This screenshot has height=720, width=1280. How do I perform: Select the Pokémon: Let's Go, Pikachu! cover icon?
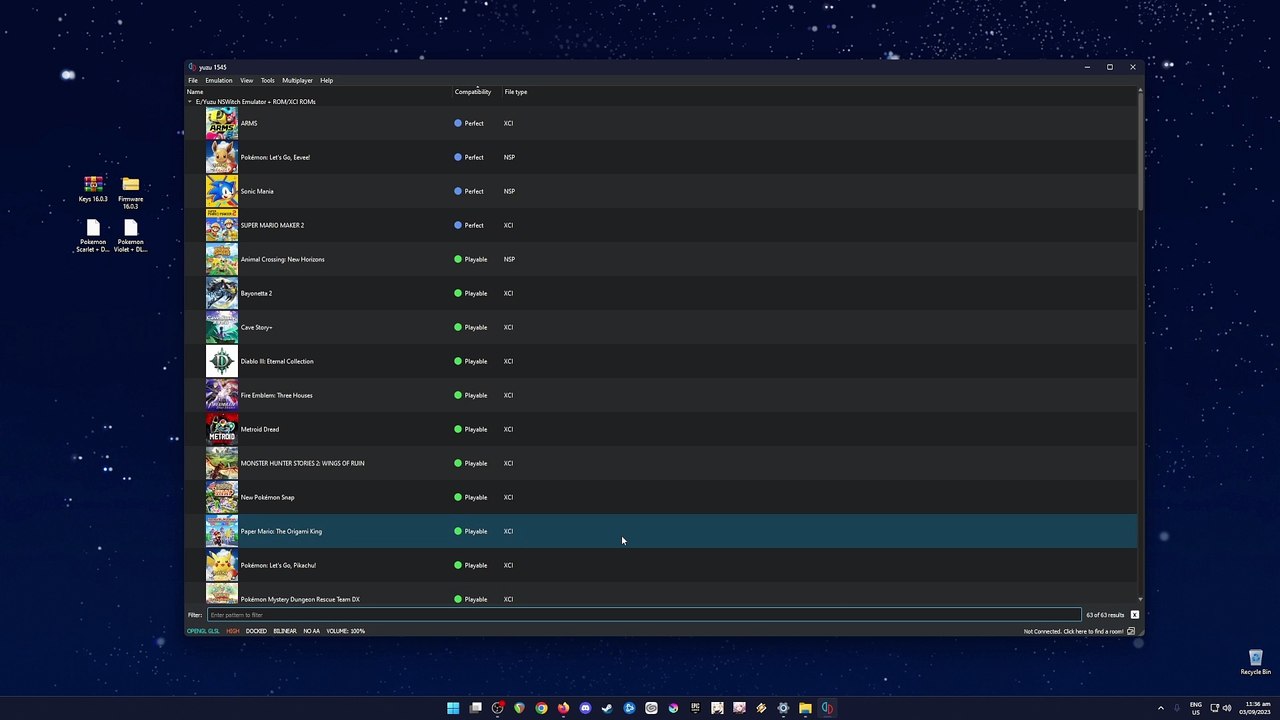tap(222, 565)
